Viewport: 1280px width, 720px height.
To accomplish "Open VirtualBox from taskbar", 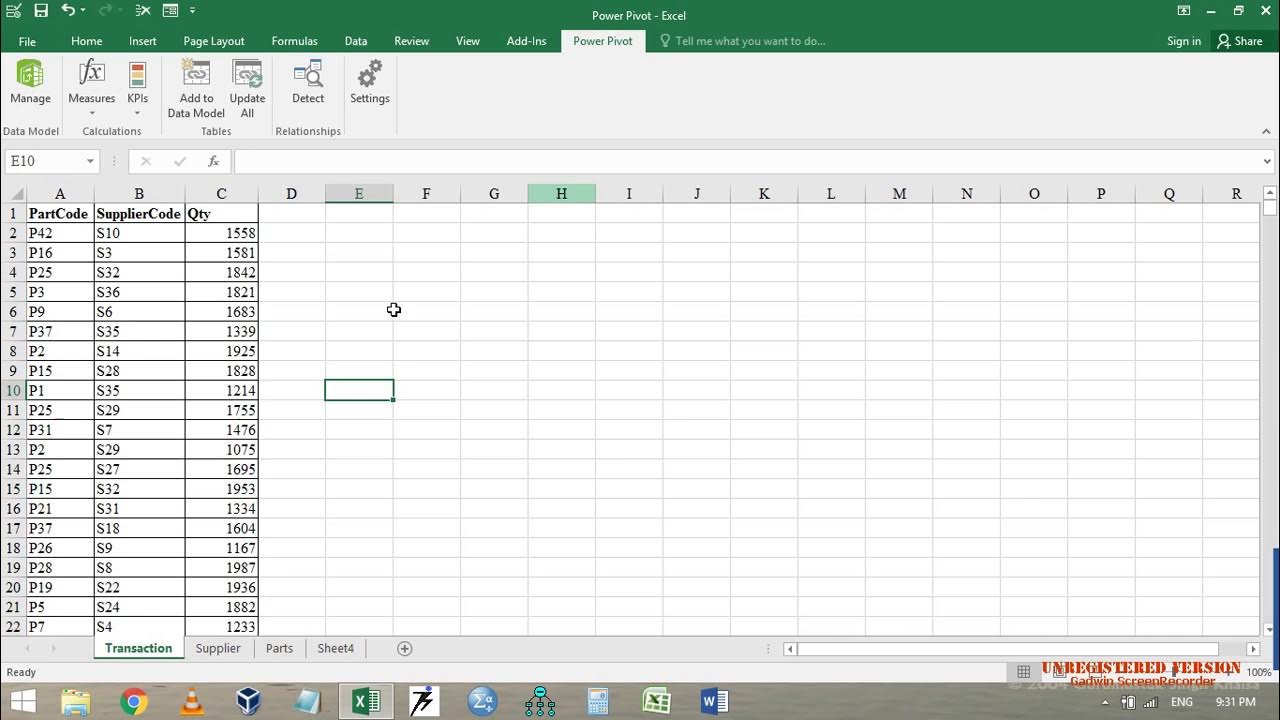I will coord(249,702).
